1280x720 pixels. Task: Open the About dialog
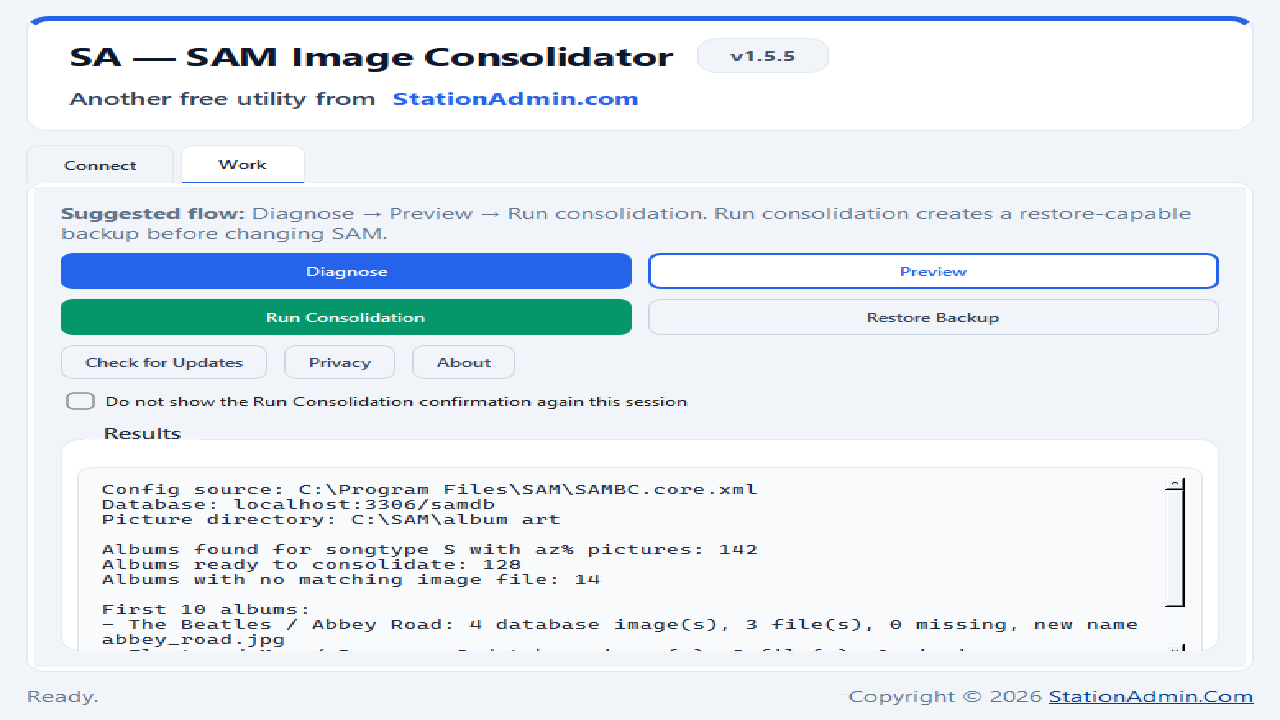tap(464, 362)
